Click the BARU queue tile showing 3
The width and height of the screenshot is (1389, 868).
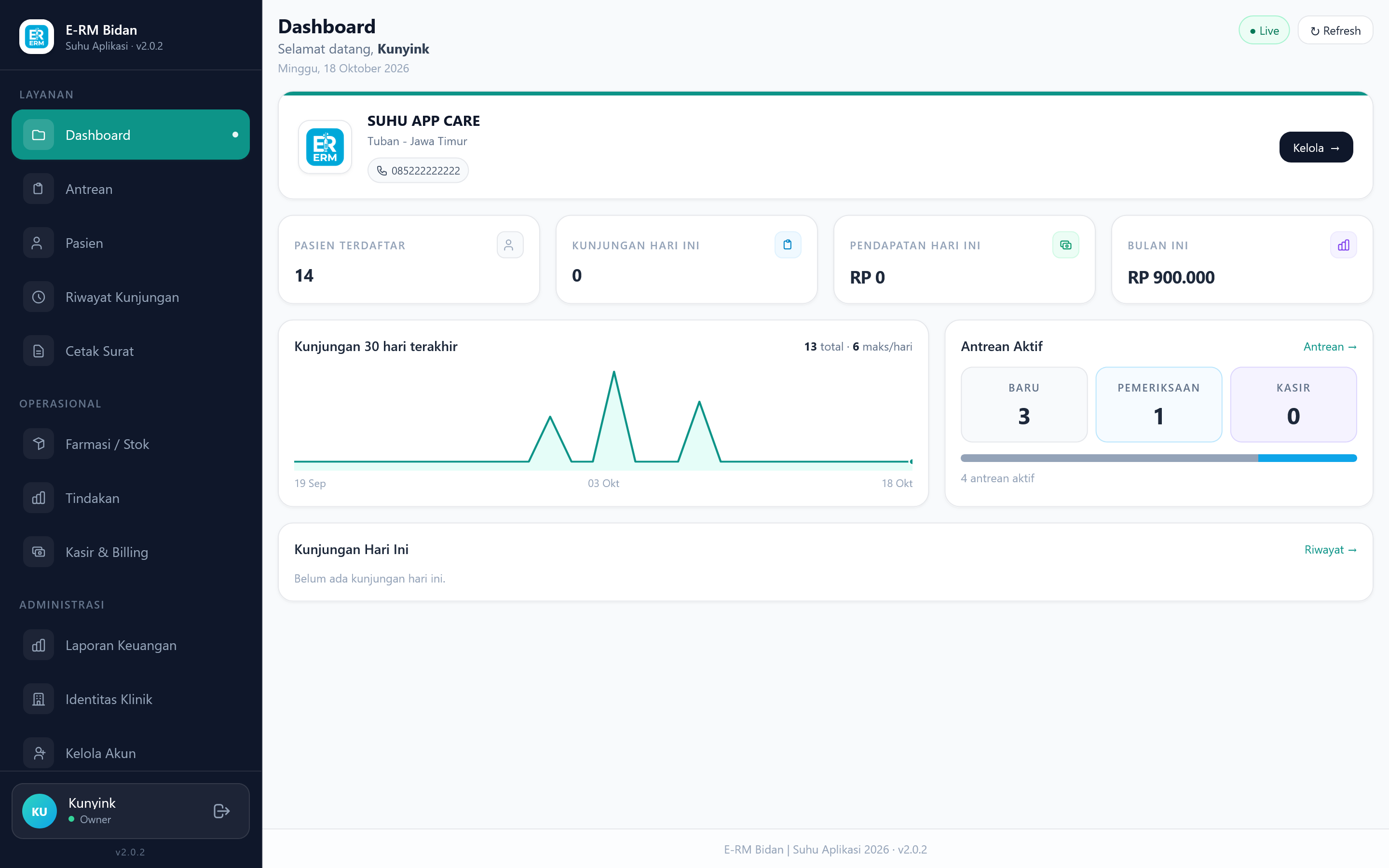[1024, 404]
